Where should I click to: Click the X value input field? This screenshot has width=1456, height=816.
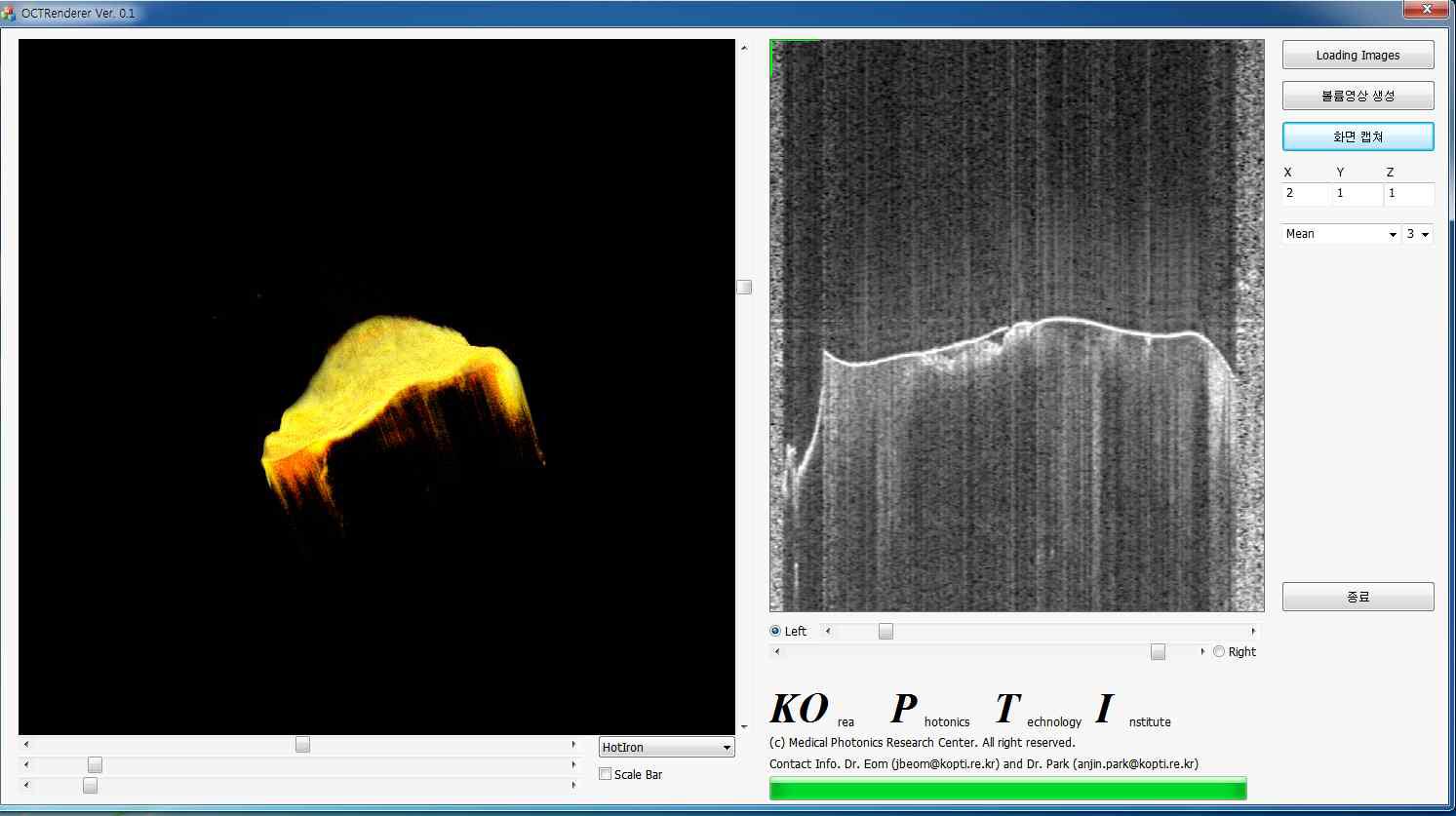click(x=1306, y=193)
